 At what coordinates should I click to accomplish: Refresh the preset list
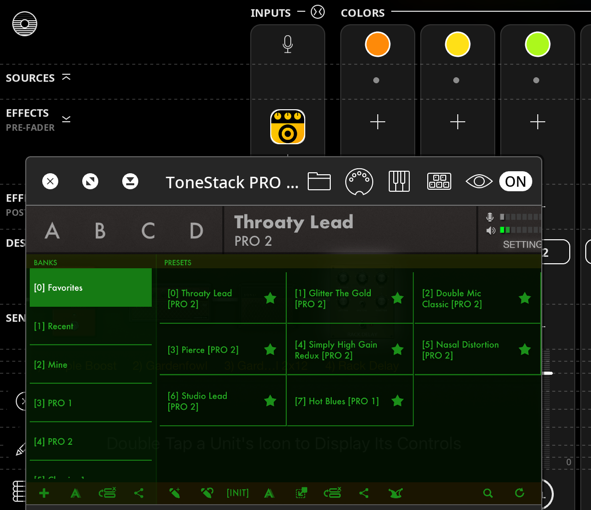[519, 493]
